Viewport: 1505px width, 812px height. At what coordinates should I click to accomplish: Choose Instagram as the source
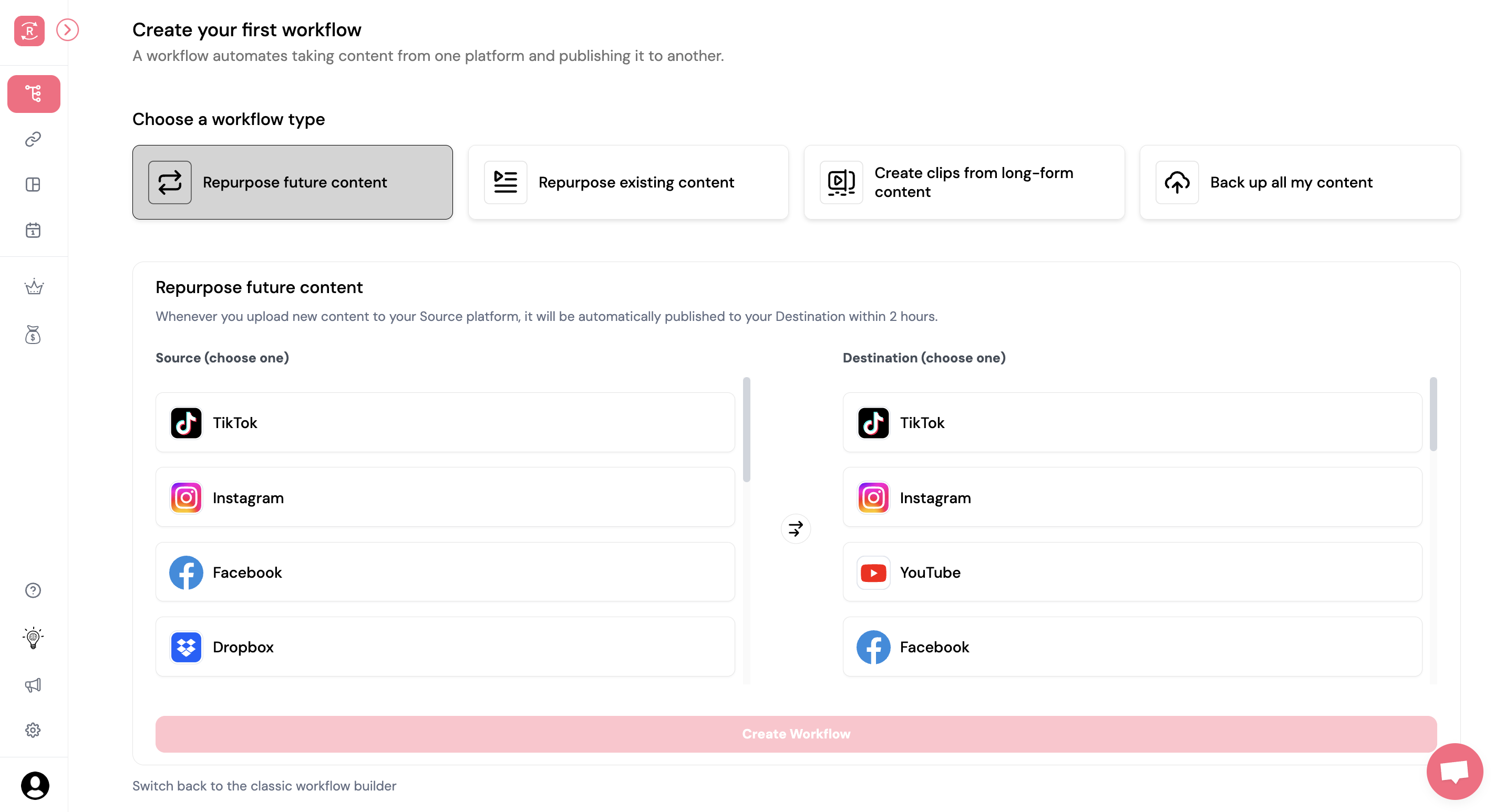445,497
